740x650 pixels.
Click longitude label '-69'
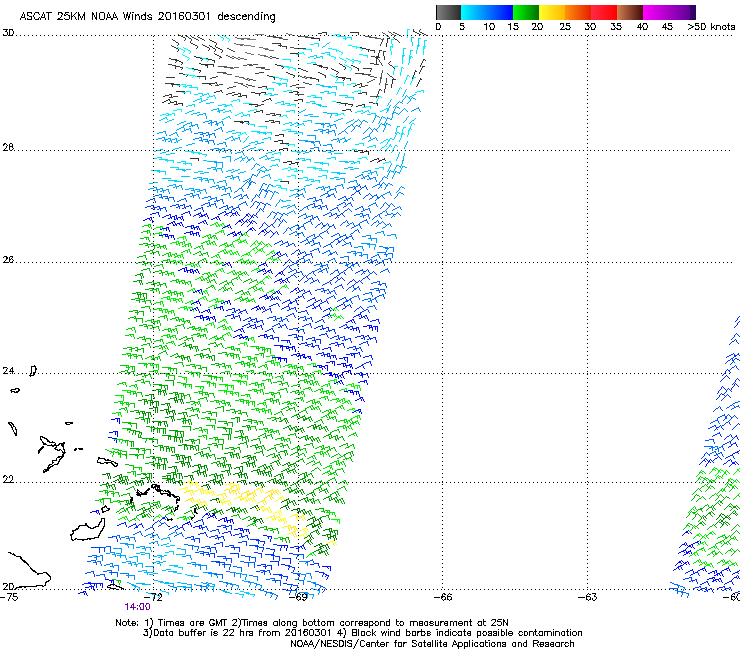coord(299,597)
